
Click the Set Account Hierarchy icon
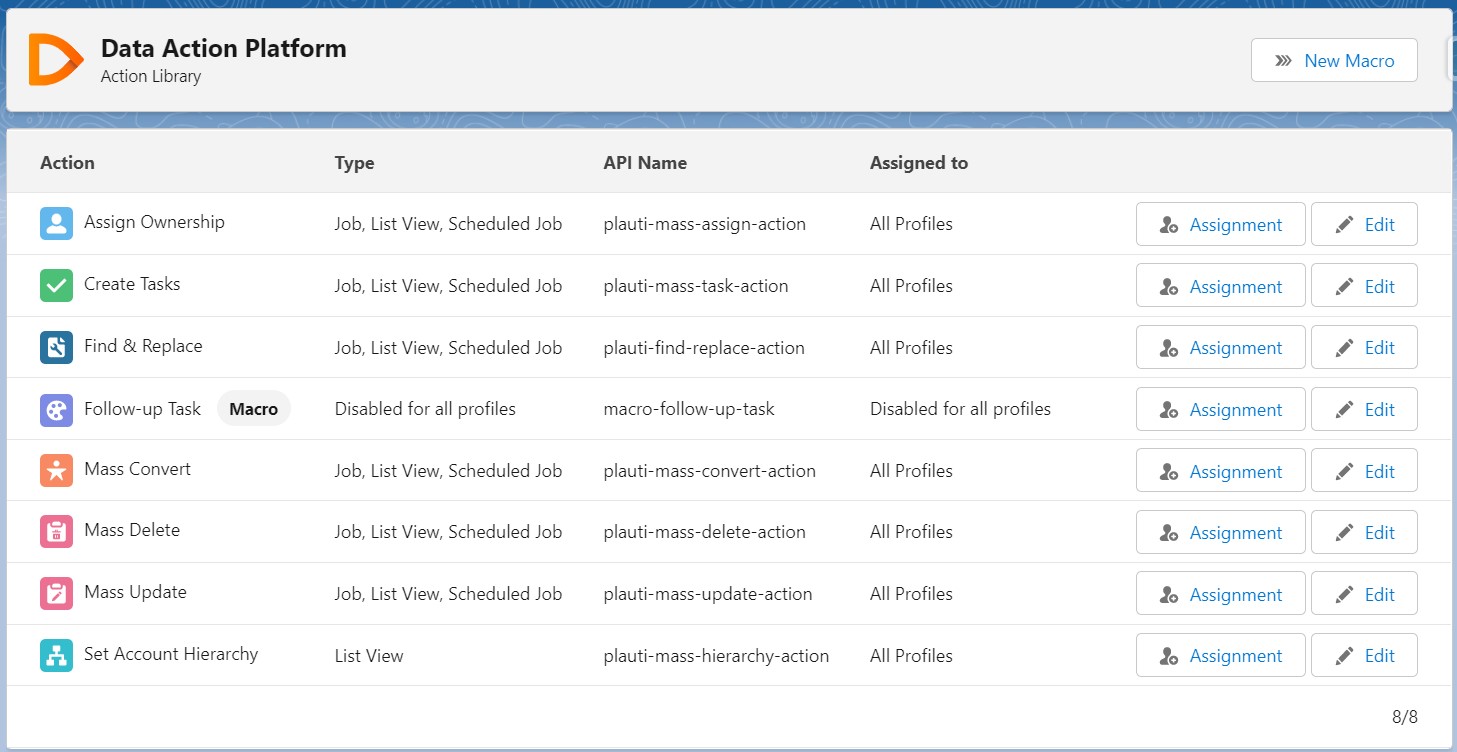click(x=56, y=655)
